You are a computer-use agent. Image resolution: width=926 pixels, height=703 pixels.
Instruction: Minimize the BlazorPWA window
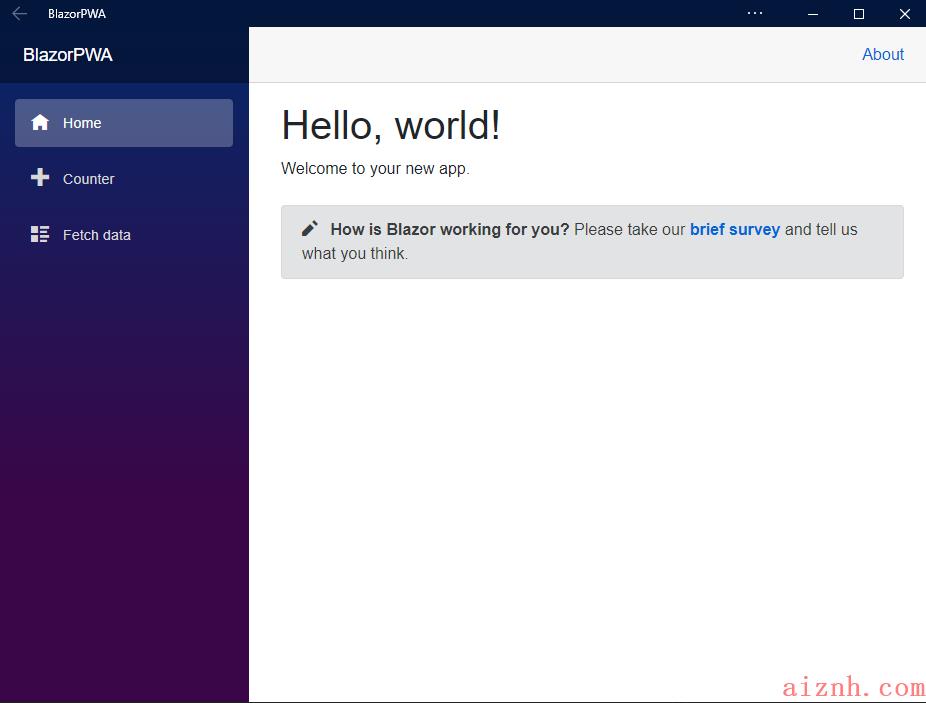pos(813,14)
